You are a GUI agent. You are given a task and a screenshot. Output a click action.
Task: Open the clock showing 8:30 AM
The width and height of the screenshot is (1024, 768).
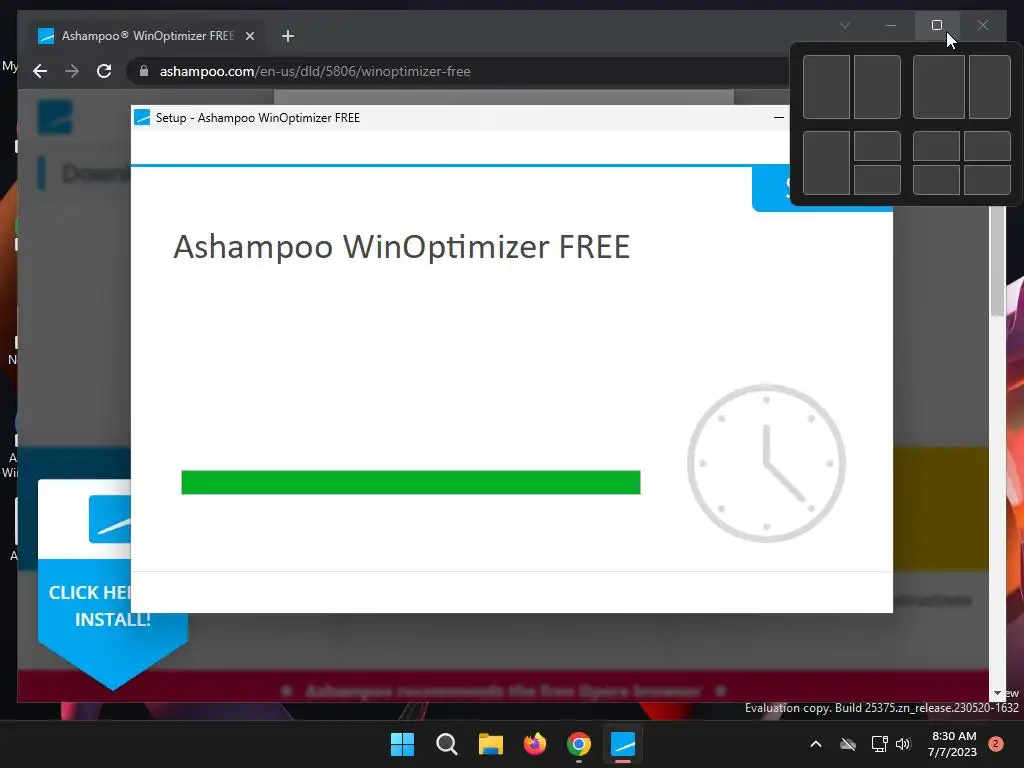pyautogui.click(x=953, y=744)
